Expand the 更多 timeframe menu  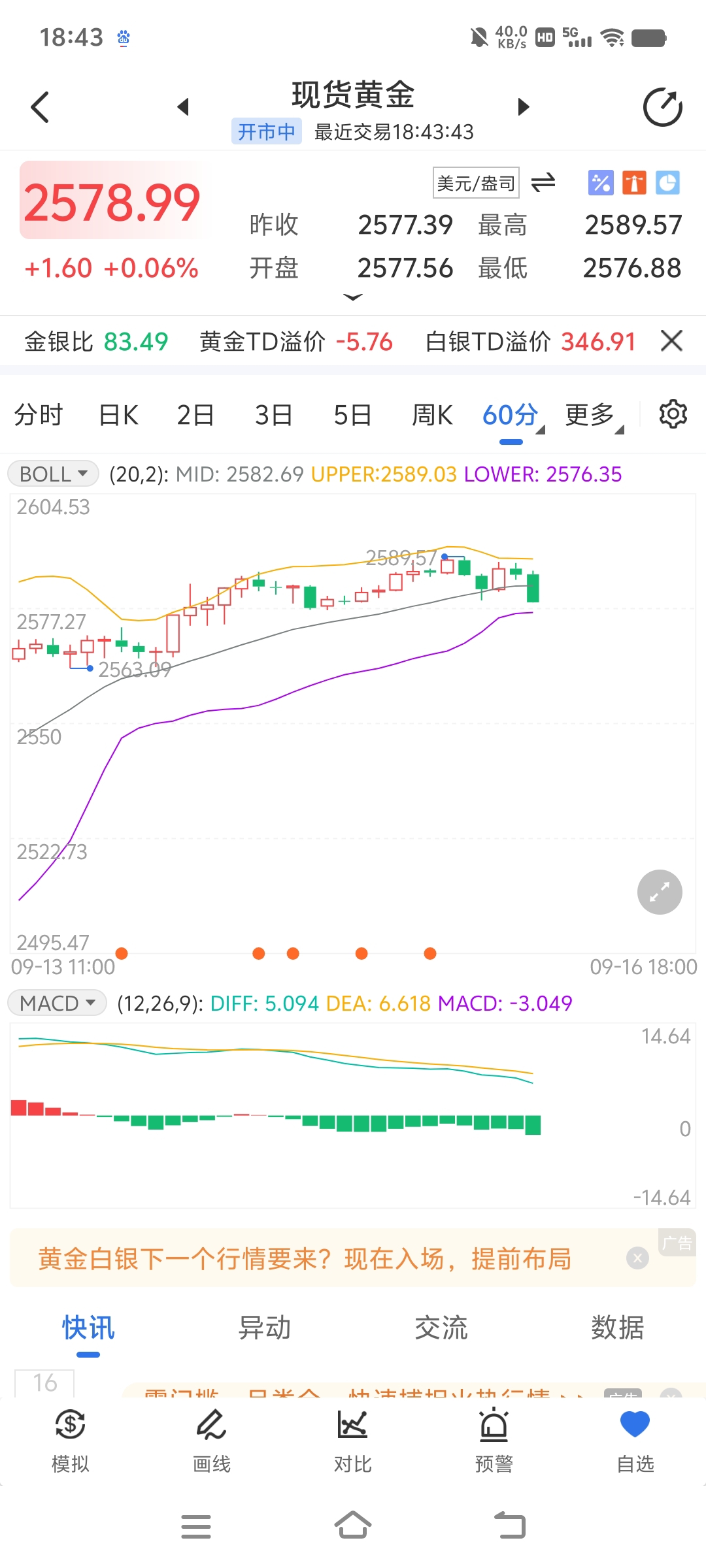594,415
